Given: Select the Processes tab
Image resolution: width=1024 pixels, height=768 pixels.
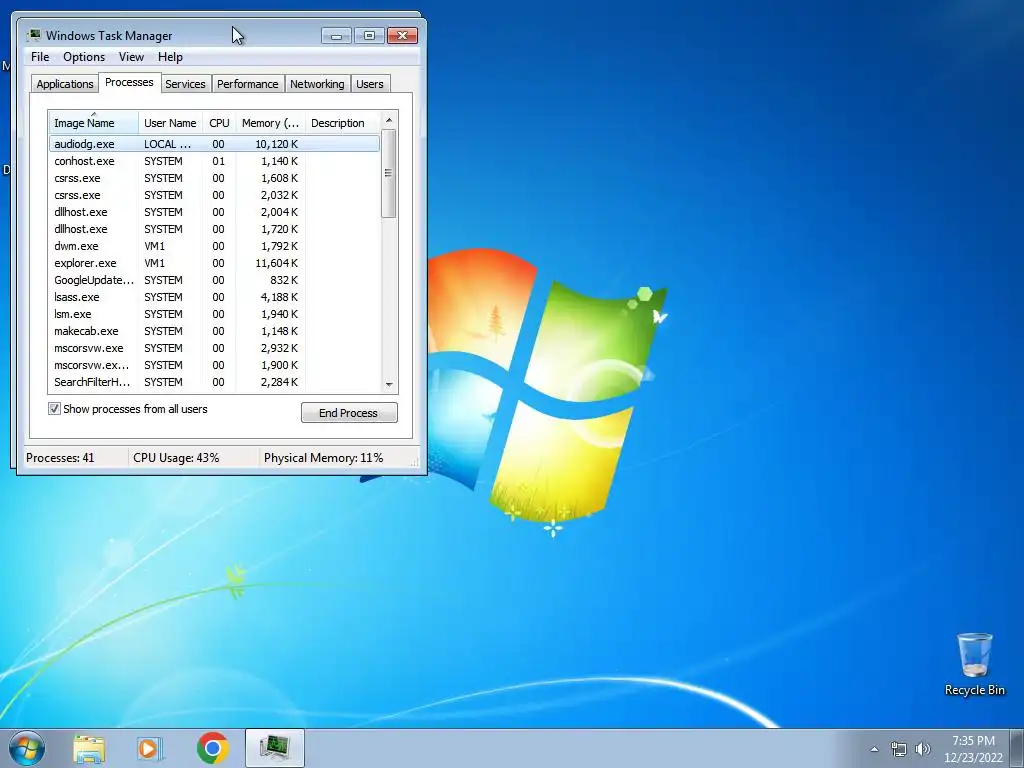Looking at the screenshot, I should 129,82.
